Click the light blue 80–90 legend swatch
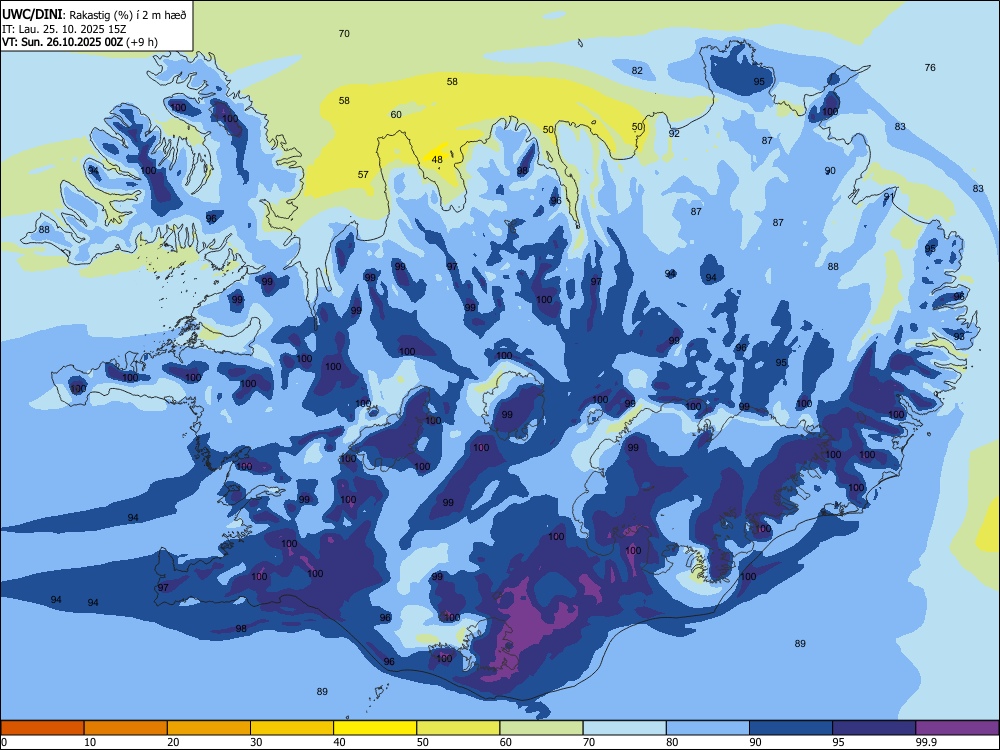The image size is (1000, 750). [708, 728]
